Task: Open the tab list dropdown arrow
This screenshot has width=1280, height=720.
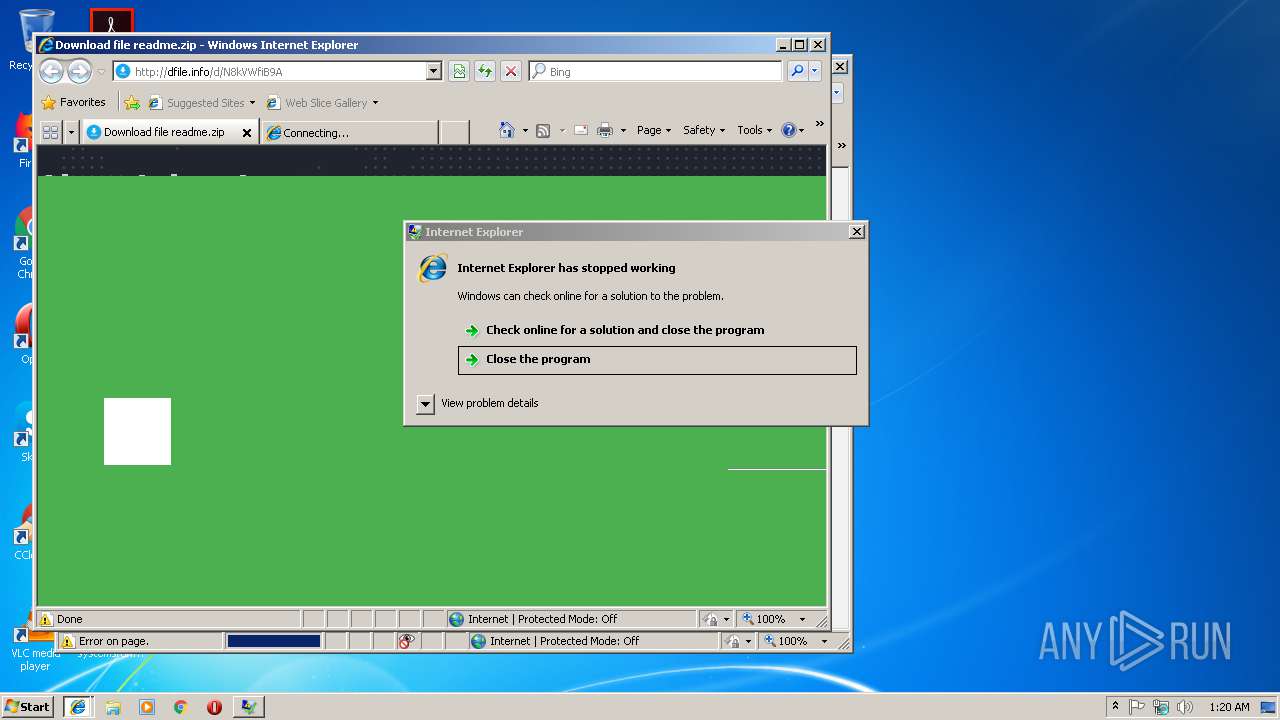Action: (x=71, y=132)
